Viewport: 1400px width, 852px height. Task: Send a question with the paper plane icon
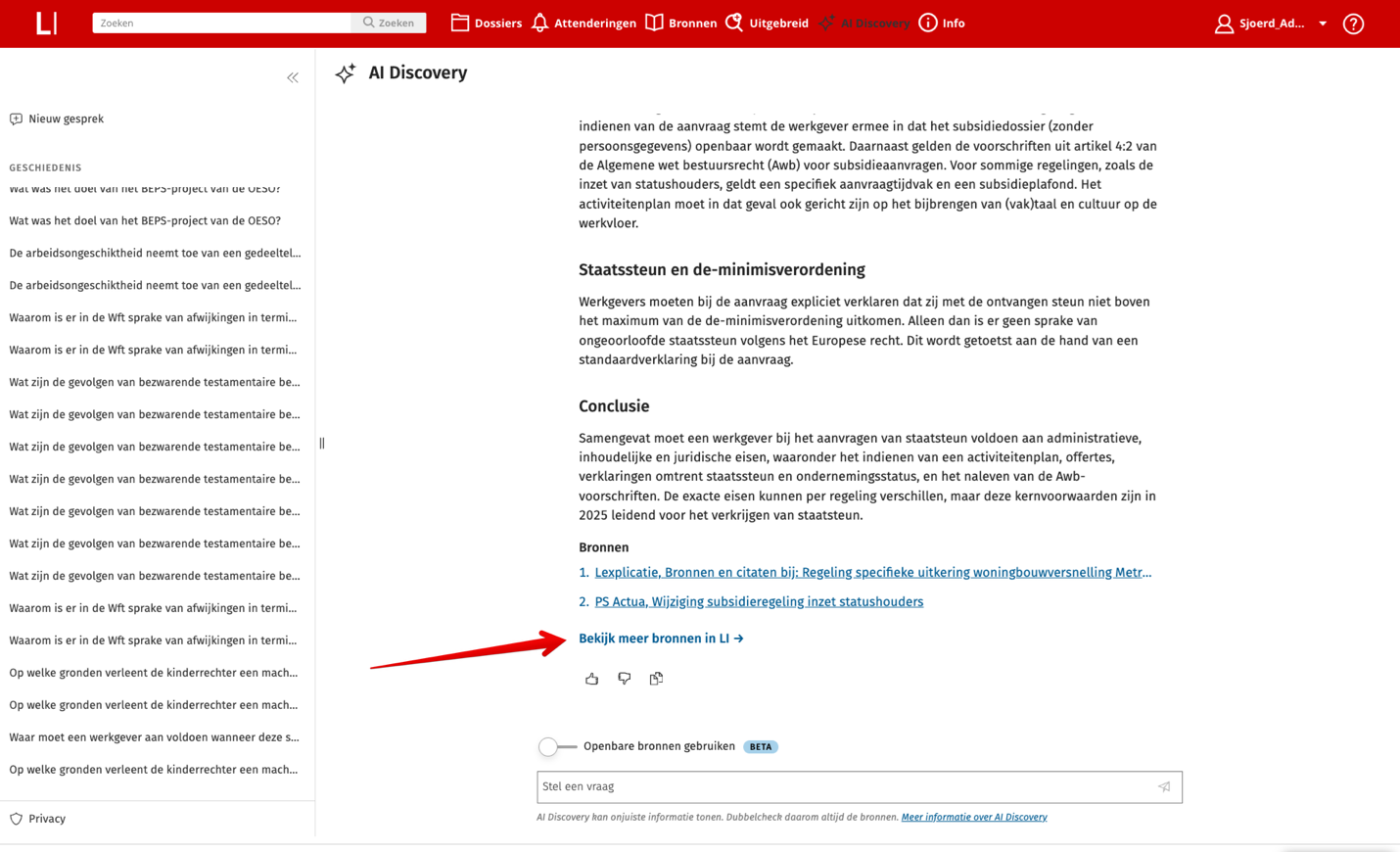pyautogui.click(x=1163, y=786)
